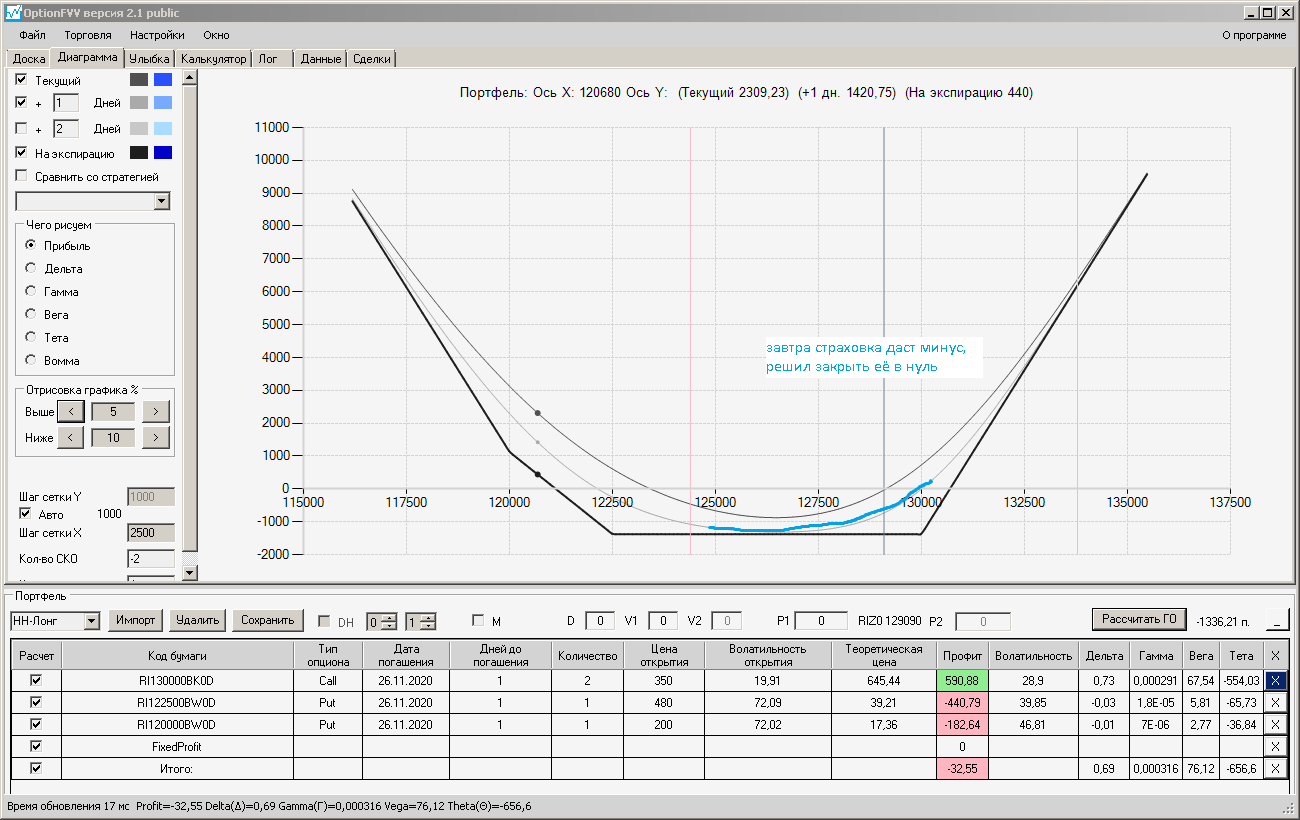Viewport: 1300px width, 820px height.
Task: Click the light blue swatch in +1 Дней row
Action: (163, 103)
